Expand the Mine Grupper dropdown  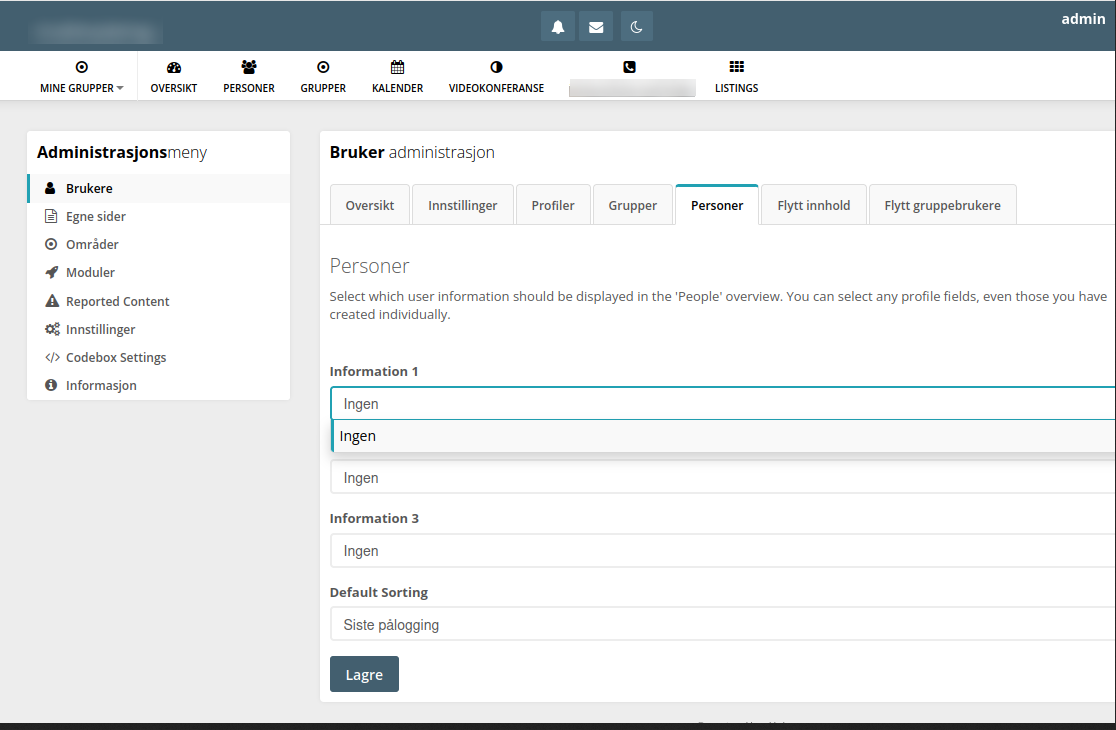(x=82, y=76)
